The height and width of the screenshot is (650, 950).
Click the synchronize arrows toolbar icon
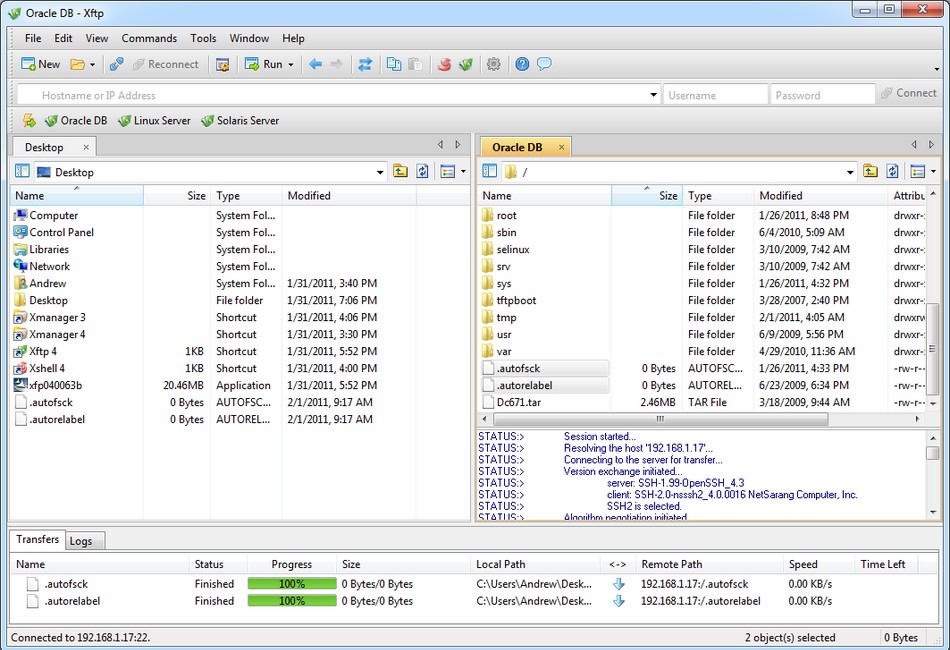click(x=365, y=64)
